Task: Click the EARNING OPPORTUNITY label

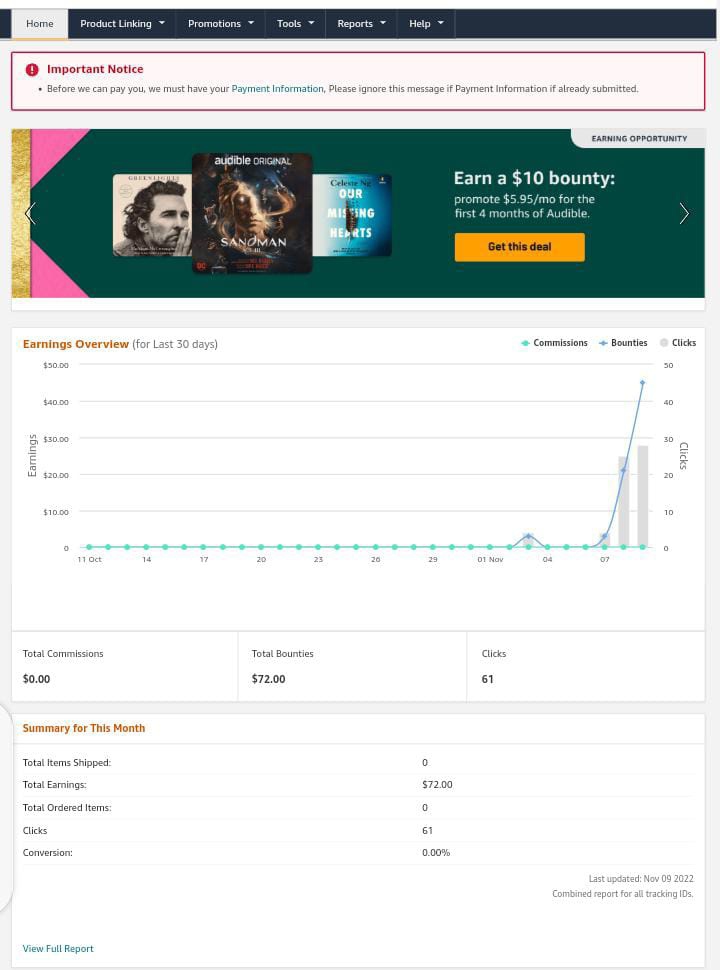Action: point(639,139)
